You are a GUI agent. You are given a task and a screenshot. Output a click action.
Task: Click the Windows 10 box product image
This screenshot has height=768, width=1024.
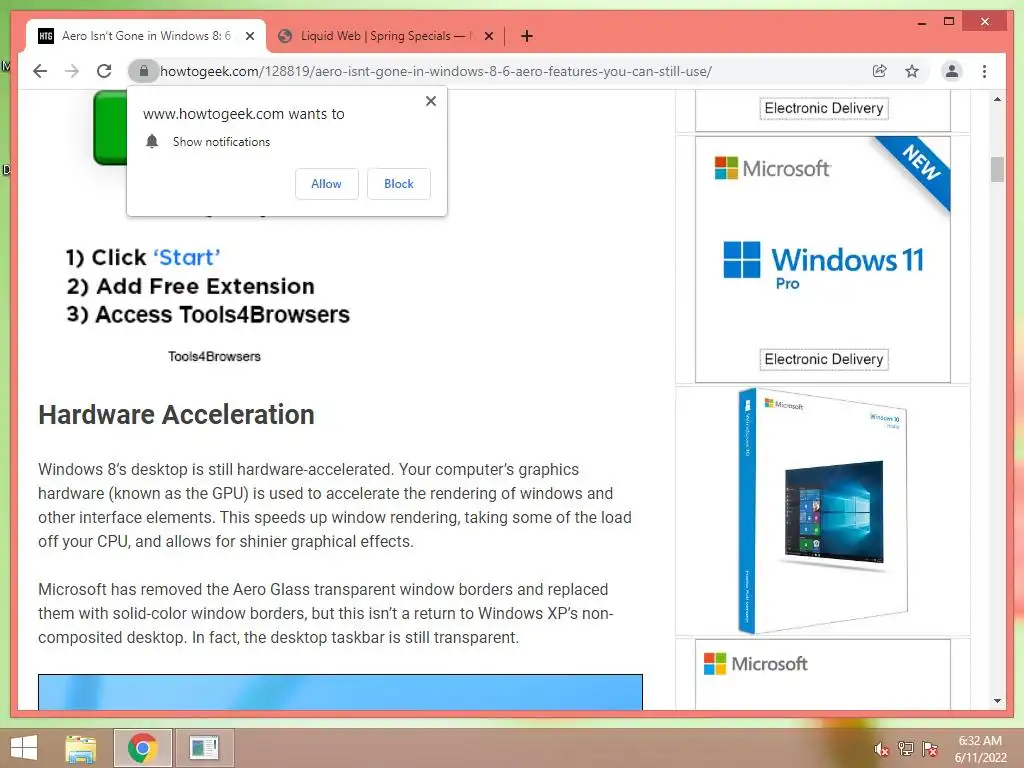(823, 511)
